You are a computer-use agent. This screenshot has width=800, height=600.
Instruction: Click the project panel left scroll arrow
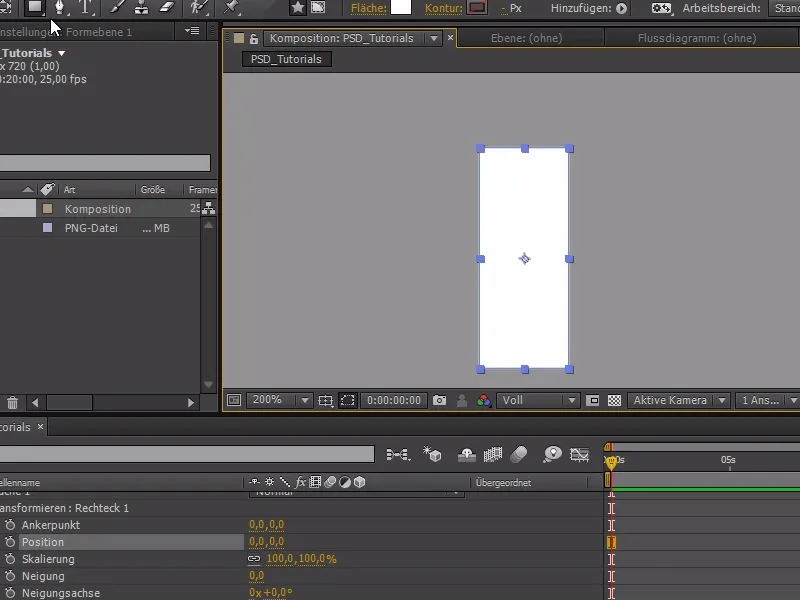[x=35, y=403]
